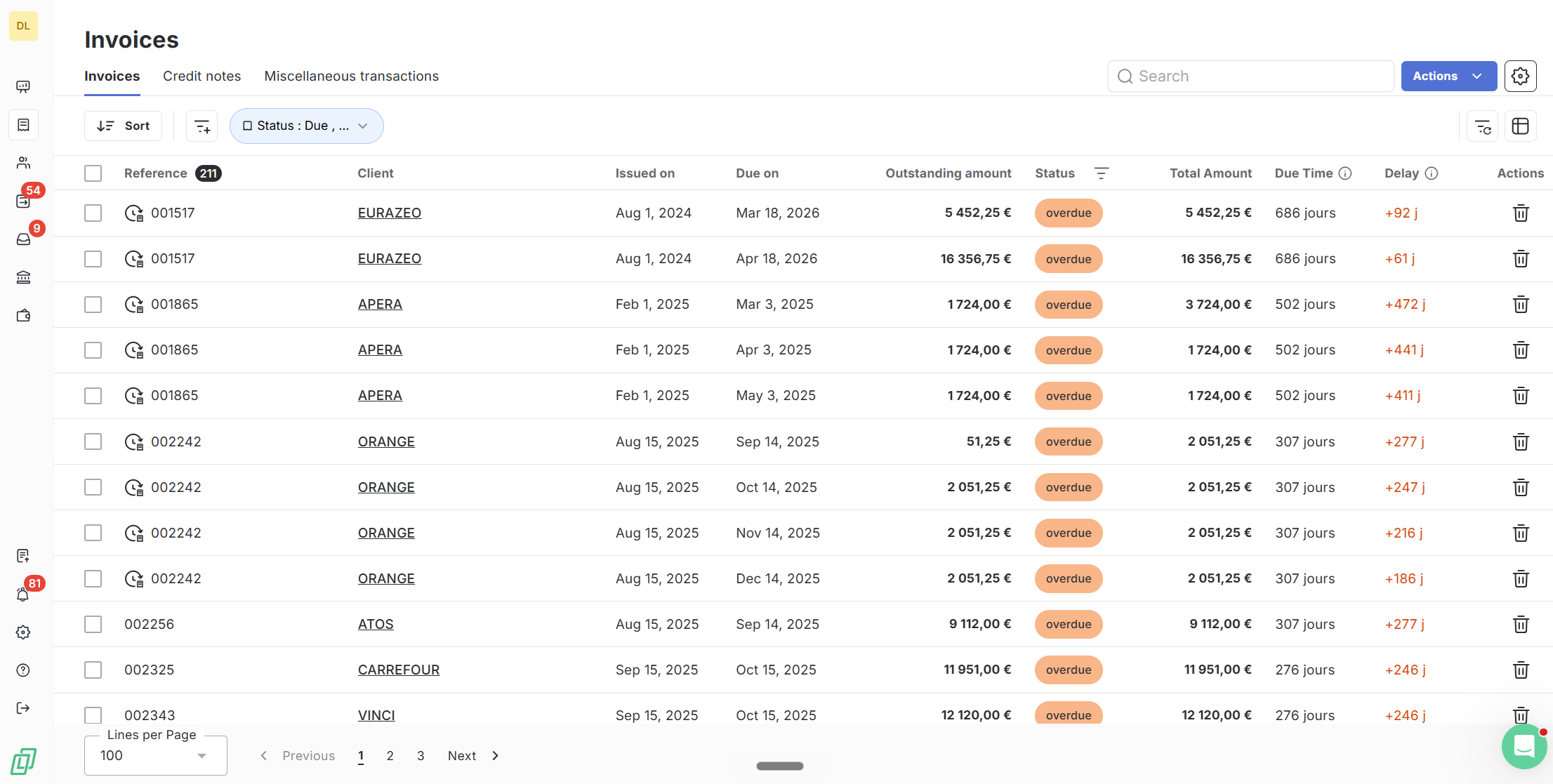Click the Issued on column header
Screen dimensions: 1553x784
pyautogui.click(x=645, y=173)
